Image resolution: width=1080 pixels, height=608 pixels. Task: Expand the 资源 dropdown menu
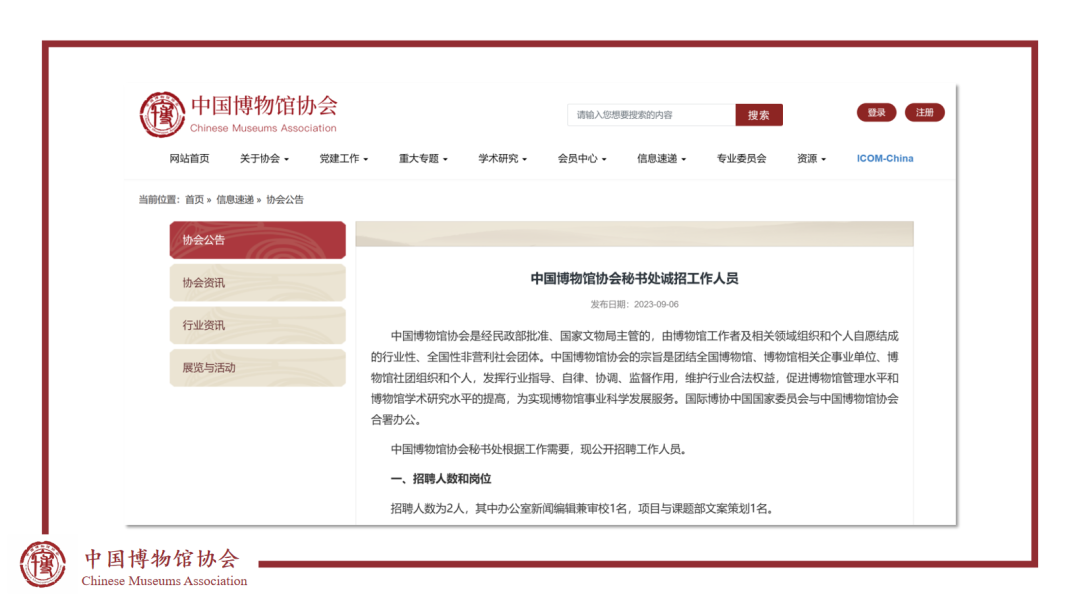click(x=811, y=158)
